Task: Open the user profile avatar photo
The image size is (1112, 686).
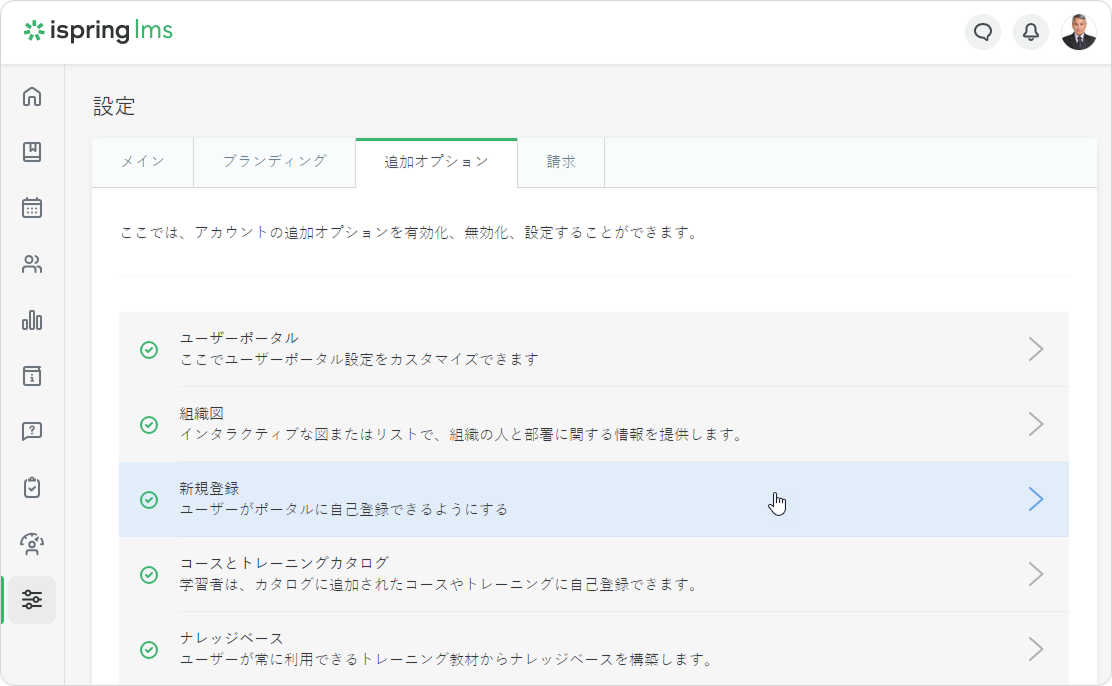Action: (1079, 32)
